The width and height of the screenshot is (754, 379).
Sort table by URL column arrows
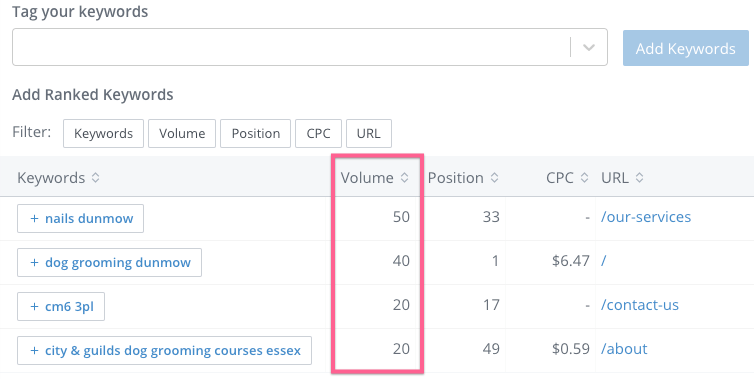[639, 177]
